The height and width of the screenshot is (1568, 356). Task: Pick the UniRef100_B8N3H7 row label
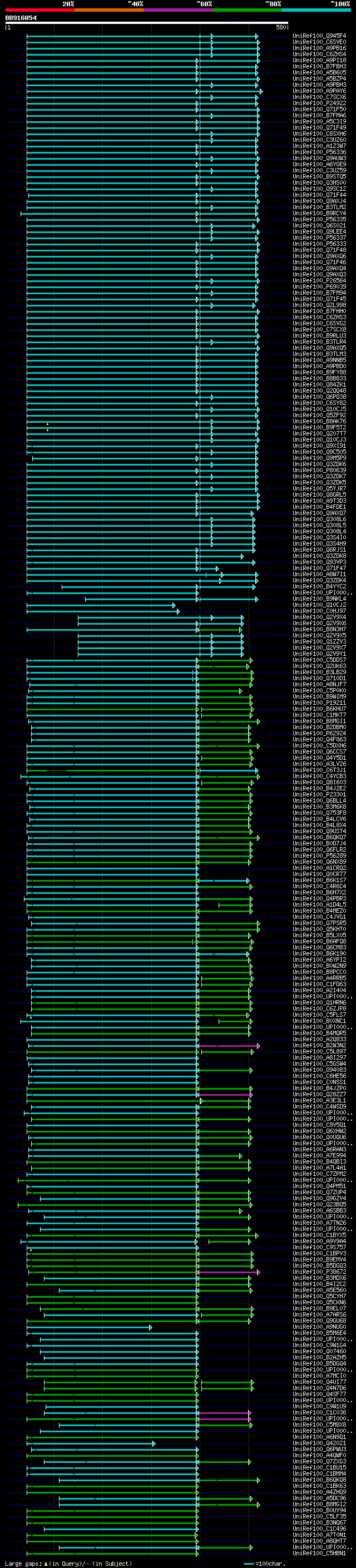tap(319, 630)
